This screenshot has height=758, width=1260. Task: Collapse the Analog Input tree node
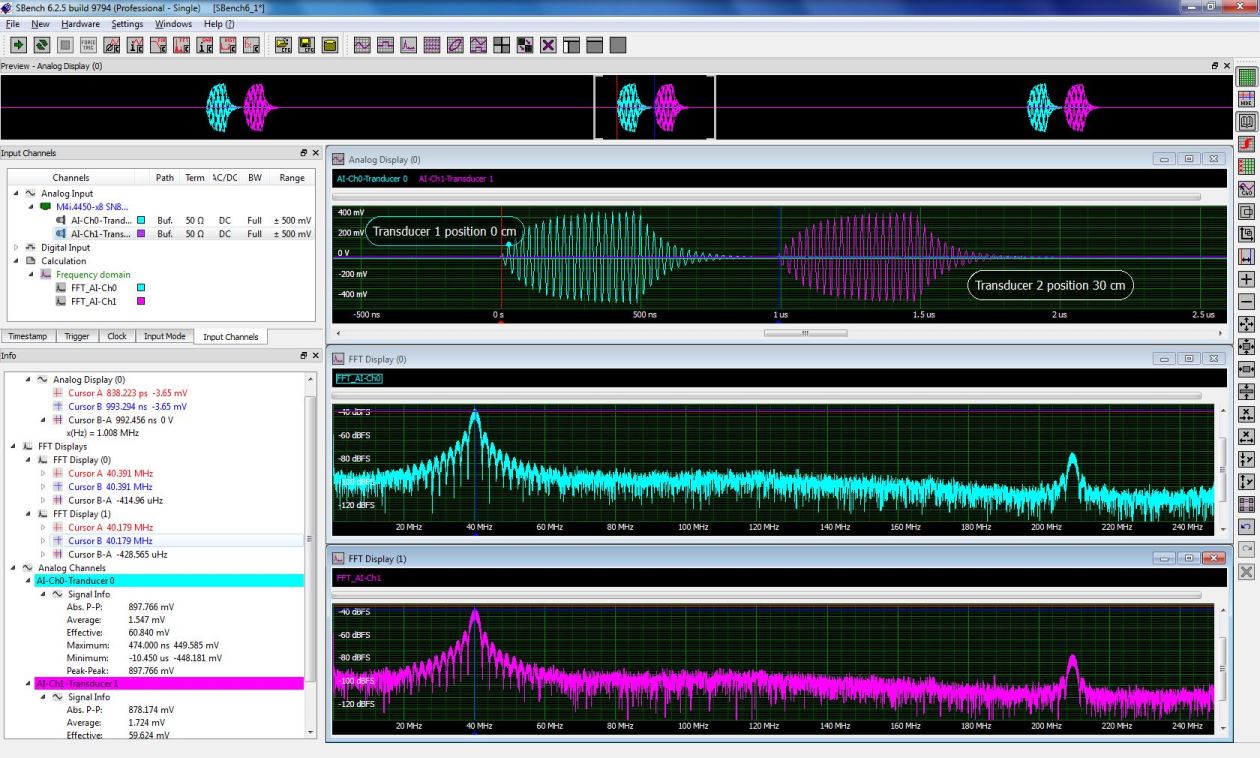click(15, 193)
